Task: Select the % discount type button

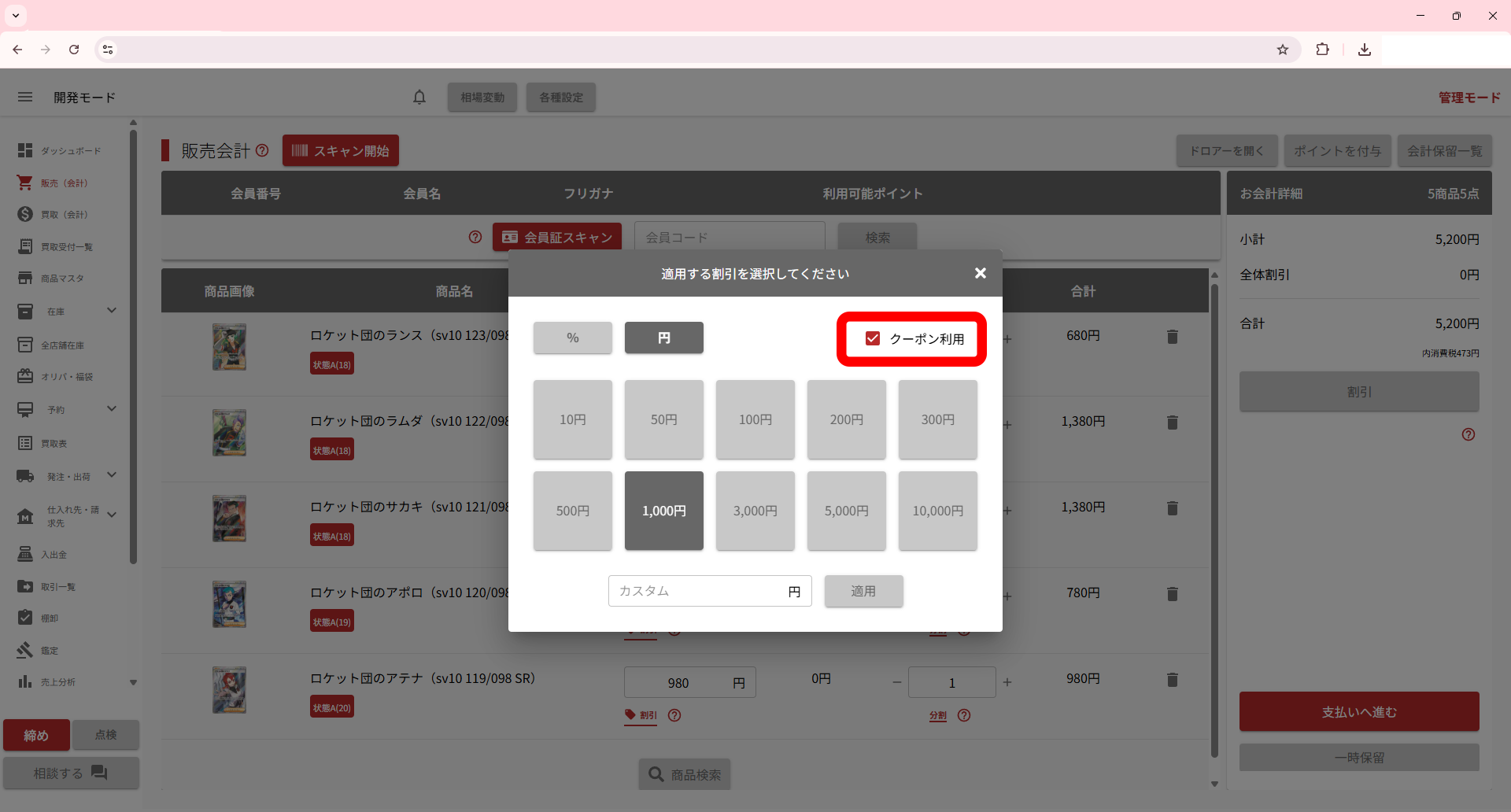Action: point(572,338)
